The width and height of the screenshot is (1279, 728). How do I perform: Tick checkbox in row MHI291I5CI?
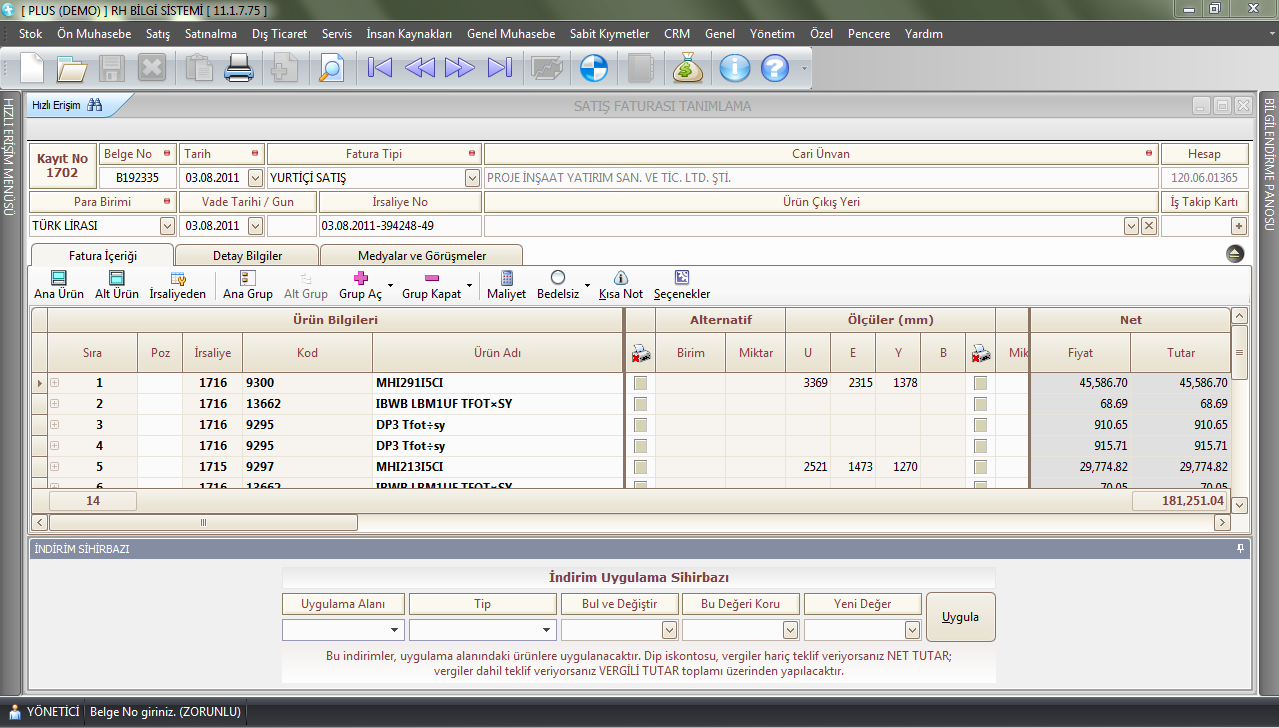(x=640, y=383)
